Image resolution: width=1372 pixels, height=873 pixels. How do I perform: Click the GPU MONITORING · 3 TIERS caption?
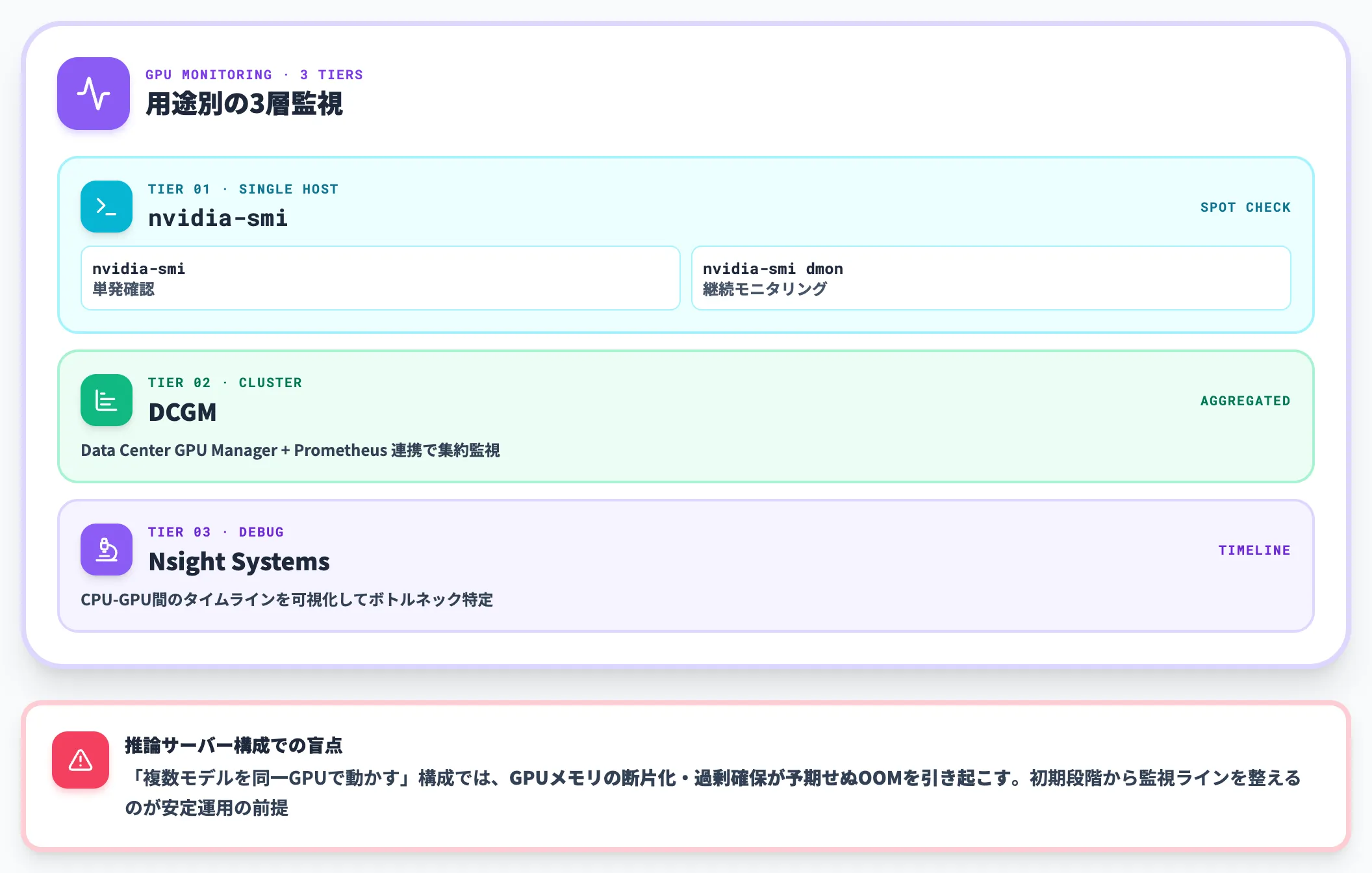click(254, 75)
